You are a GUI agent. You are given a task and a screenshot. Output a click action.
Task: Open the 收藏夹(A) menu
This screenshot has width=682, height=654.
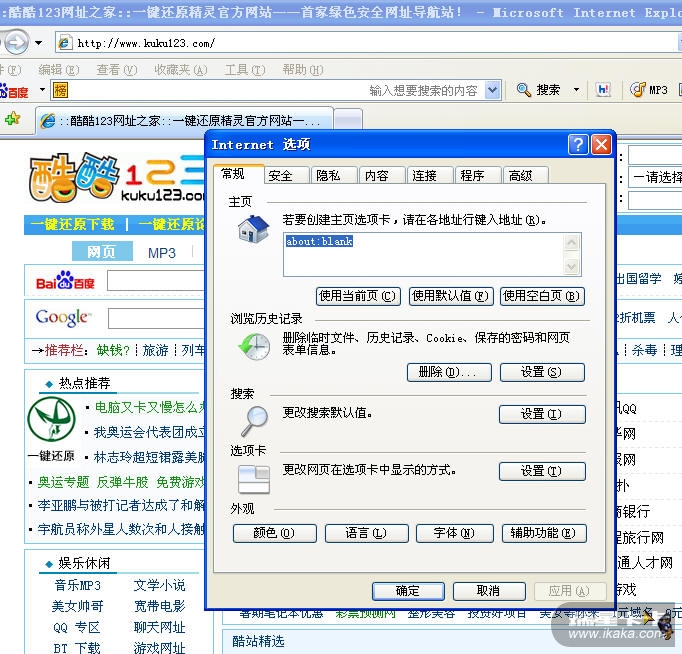(x=181, y=70)
